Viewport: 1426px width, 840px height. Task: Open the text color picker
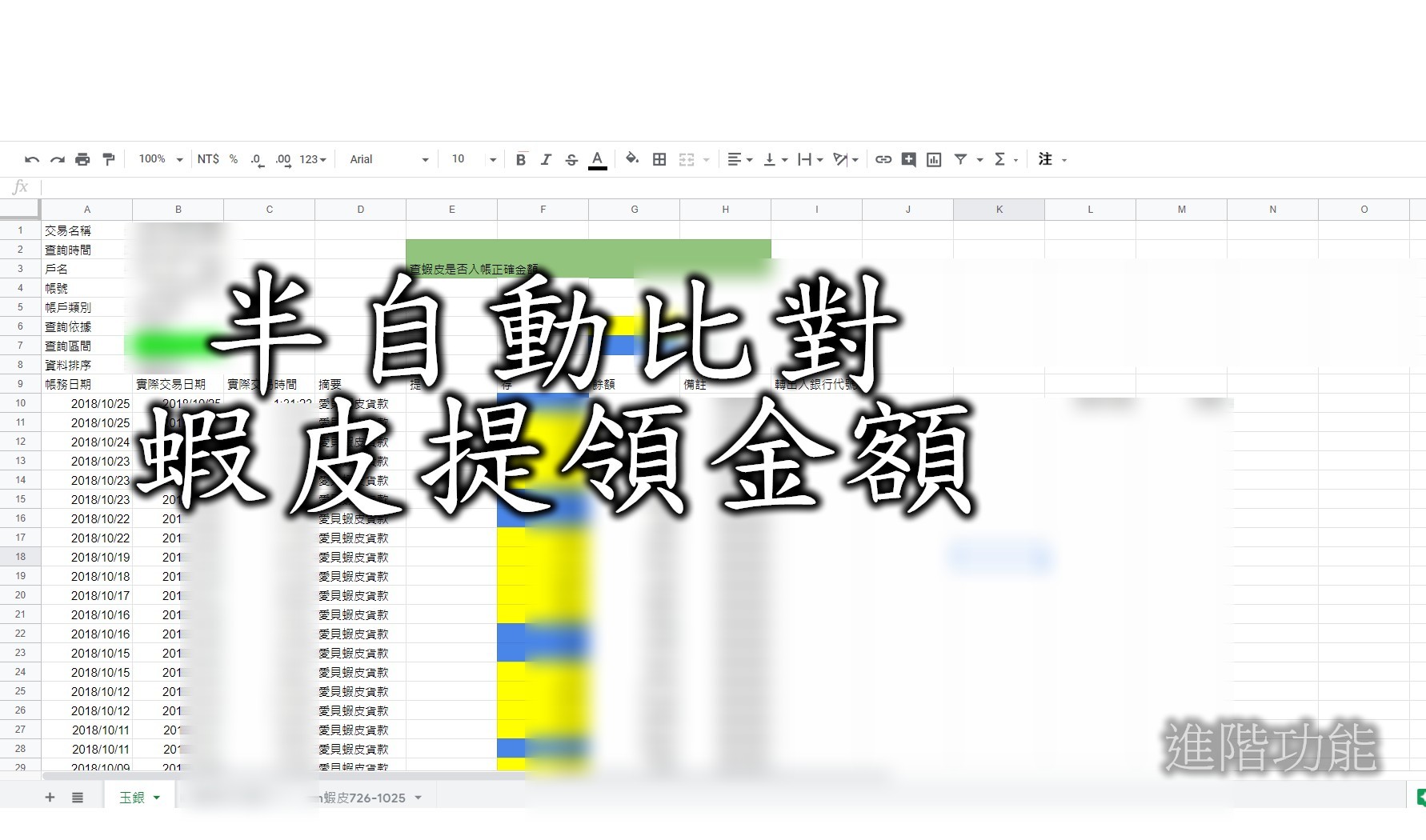click(597, 159)
